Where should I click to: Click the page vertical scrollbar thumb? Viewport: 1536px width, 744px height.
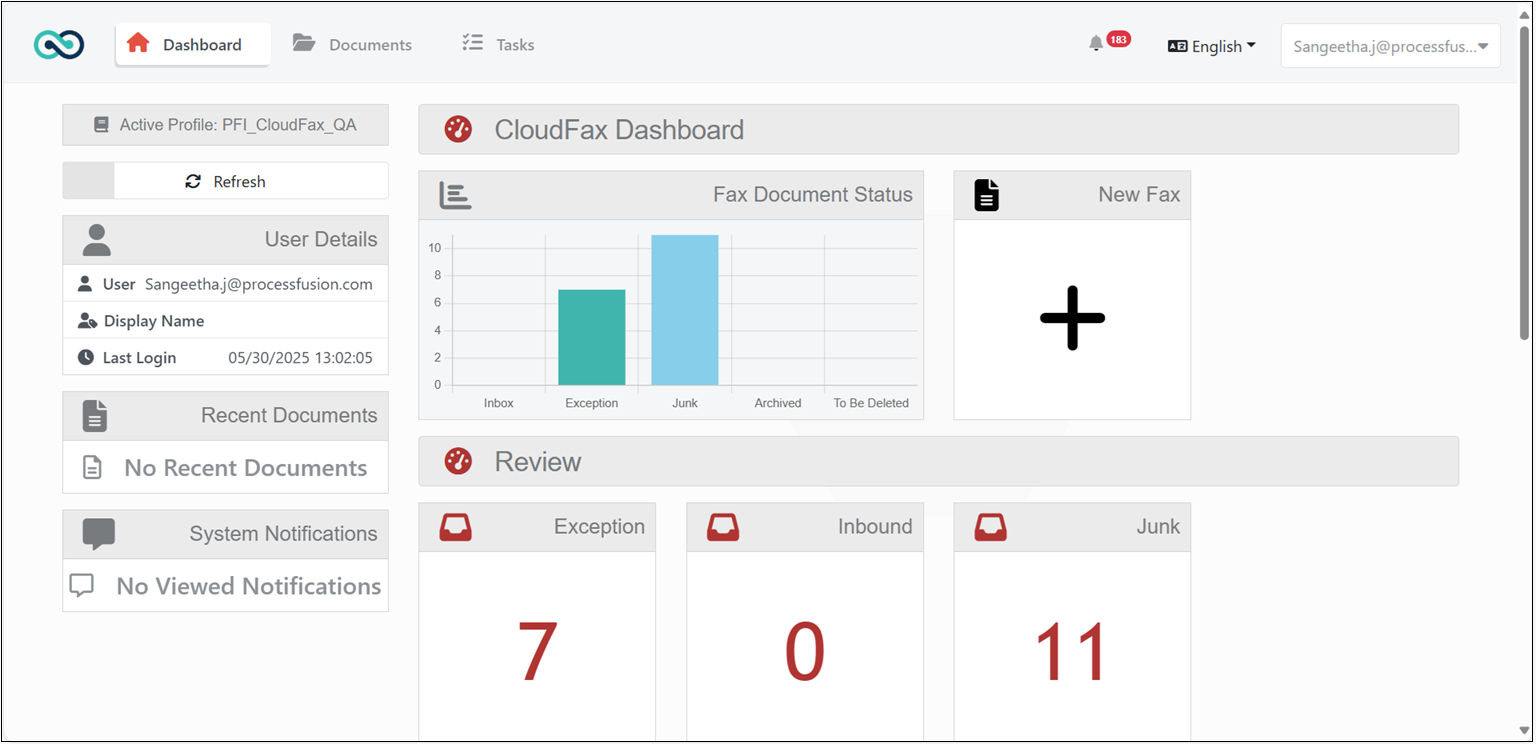[1525, 183]
